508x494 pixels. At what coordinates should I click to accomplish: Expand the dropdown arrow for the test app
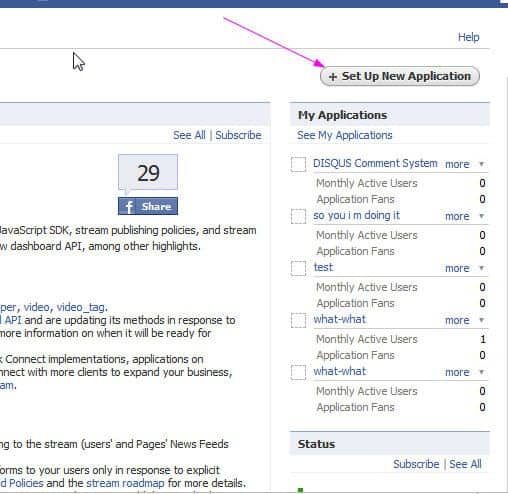point(481,268)
